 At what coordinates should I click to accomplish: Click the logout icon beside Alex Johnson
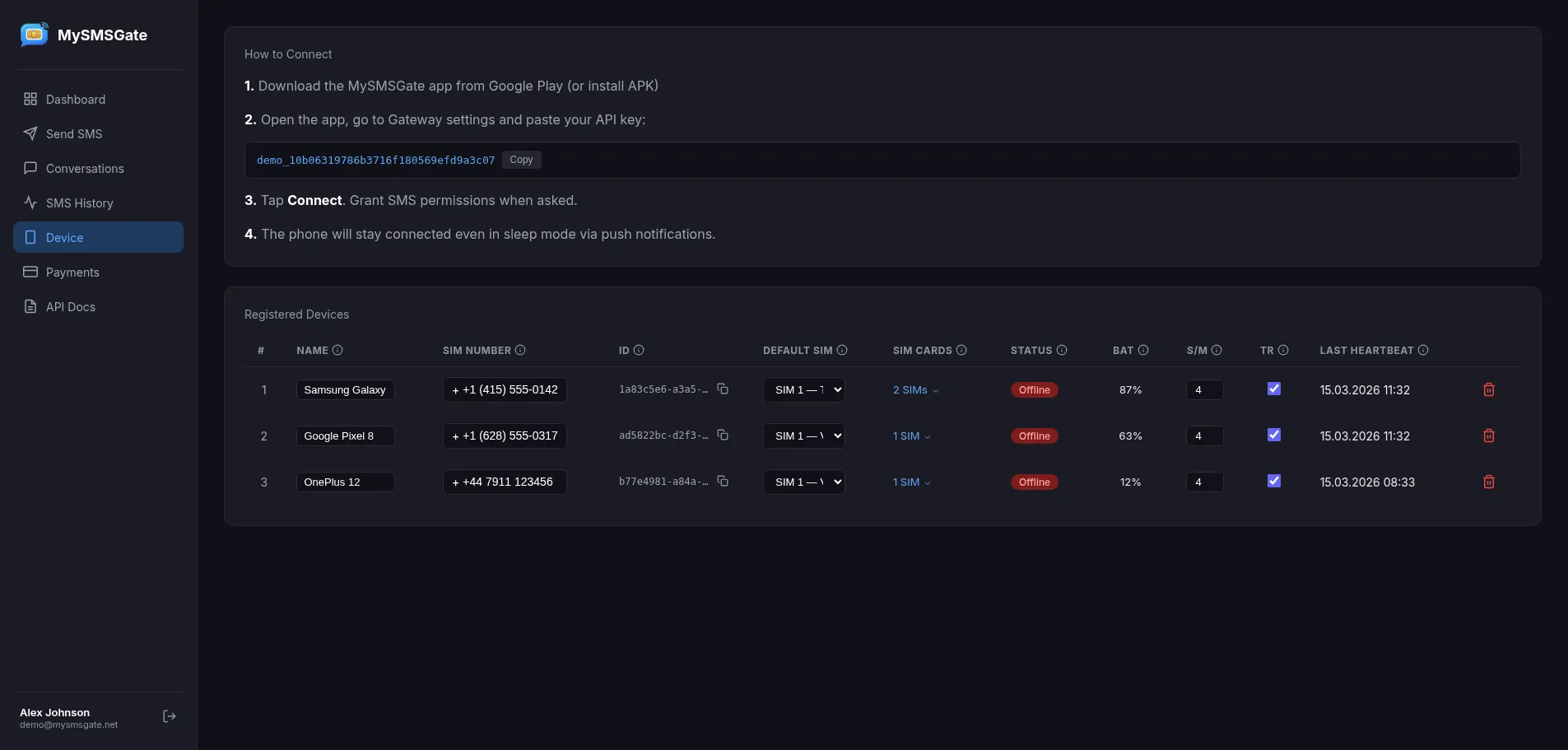click(170, 716)
